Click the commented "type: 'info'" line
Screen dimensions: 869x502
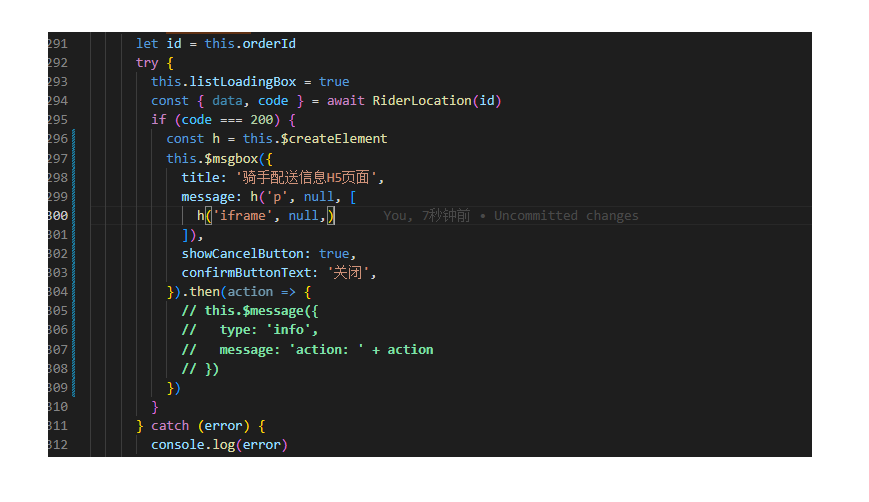tap(250, 330)
